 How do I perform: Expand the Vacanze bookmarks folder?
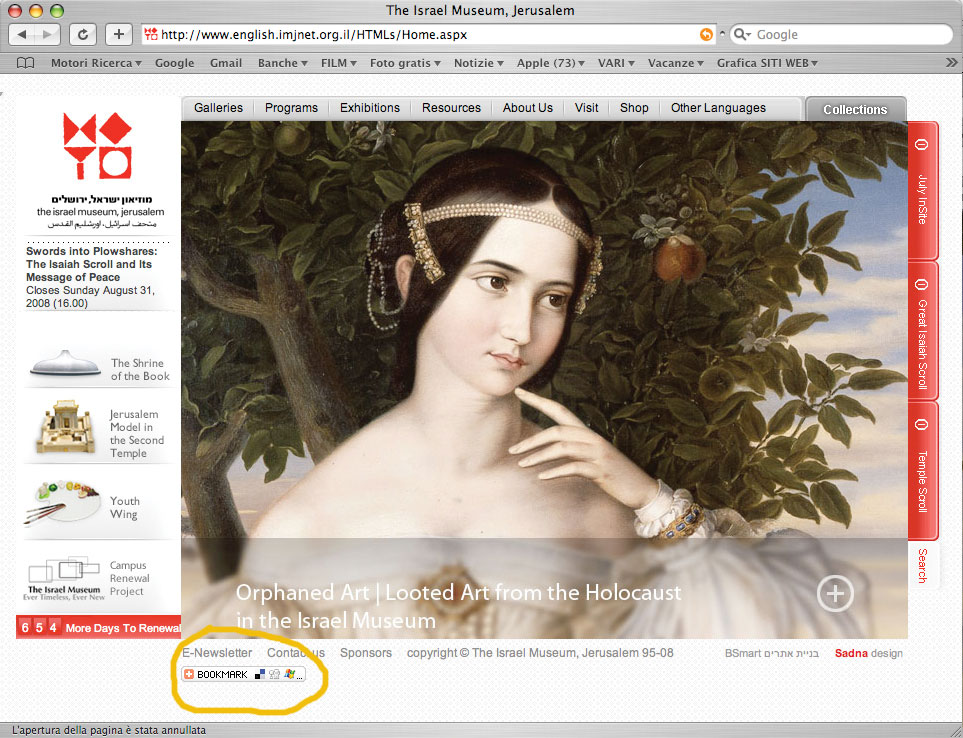(x=676, y=63)
